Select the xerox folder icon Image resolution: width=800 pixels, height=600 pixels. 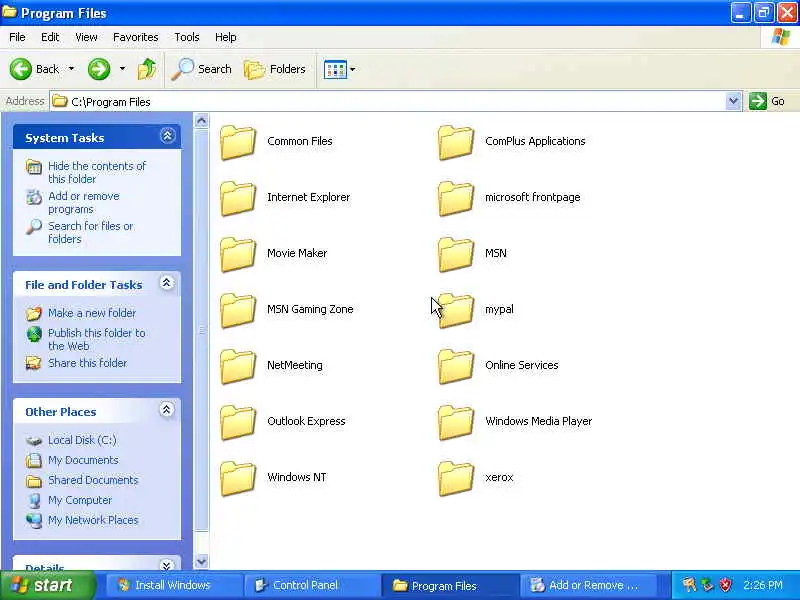(x=456, y=479)
